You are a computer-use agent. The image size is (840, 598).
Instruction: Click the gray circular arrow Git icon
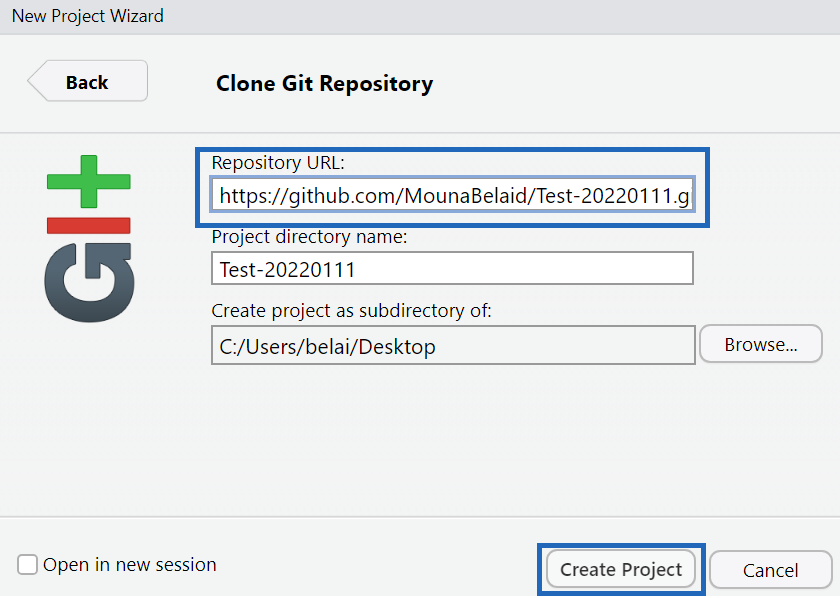[89, 282]
